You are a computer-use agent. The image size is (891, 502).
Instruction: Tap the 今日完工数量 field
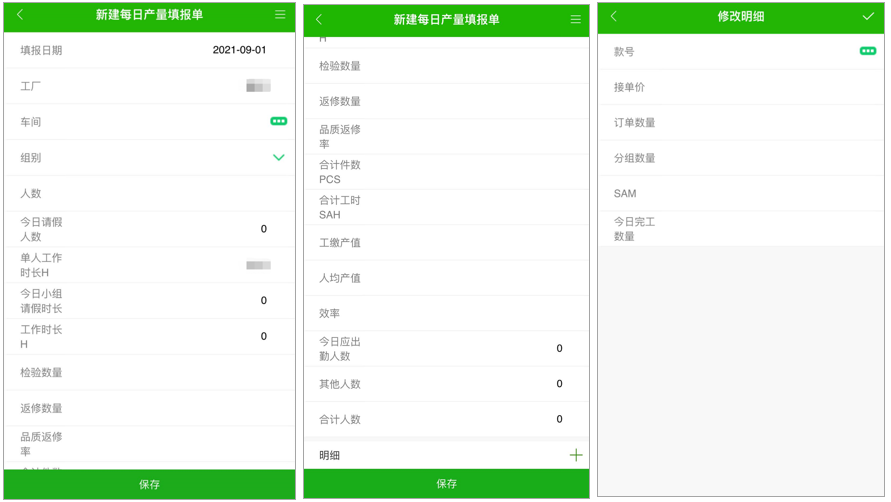(x=740, y=229)
